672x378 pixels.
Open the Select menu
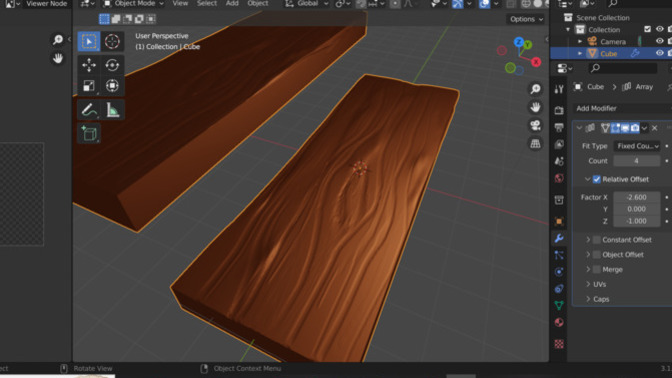[207, 3]
